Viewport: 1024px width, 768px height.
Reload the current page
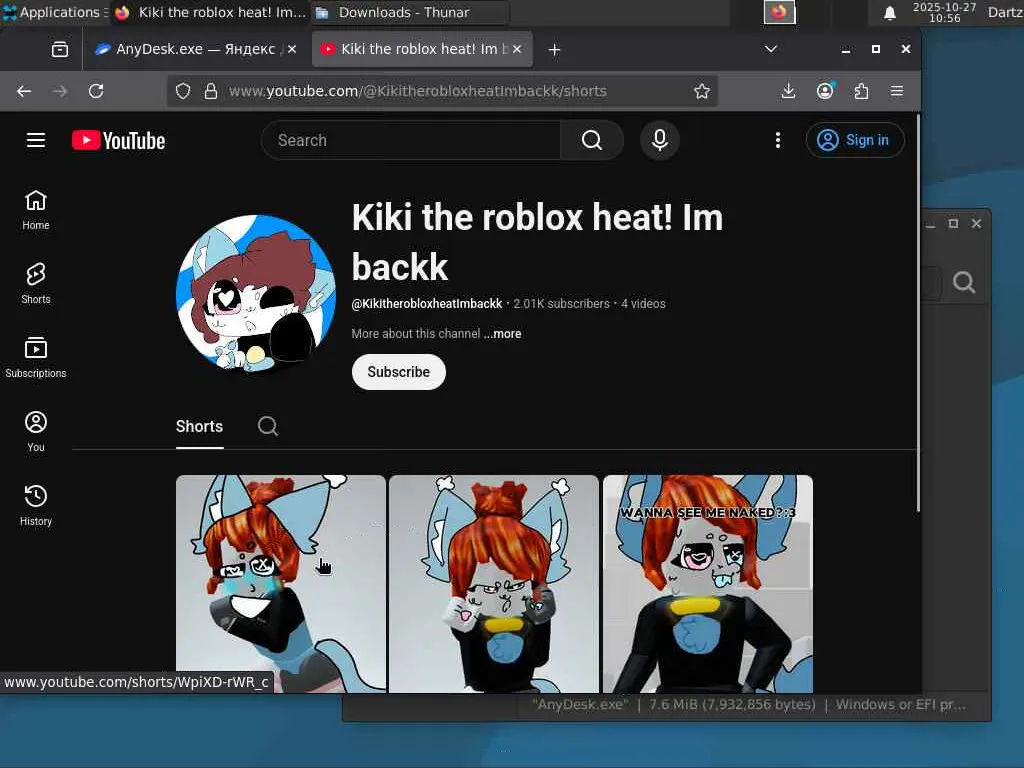(96, 91)
